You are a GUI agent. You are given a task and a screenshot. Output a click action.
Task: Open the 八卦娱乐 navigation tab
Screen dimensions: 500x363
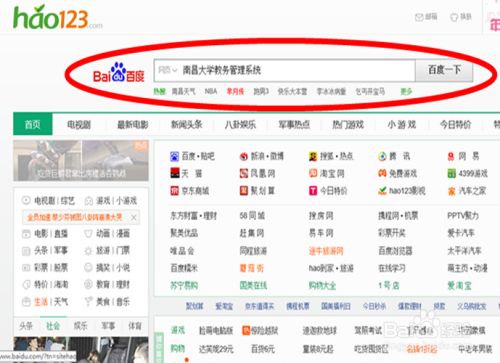240,125
